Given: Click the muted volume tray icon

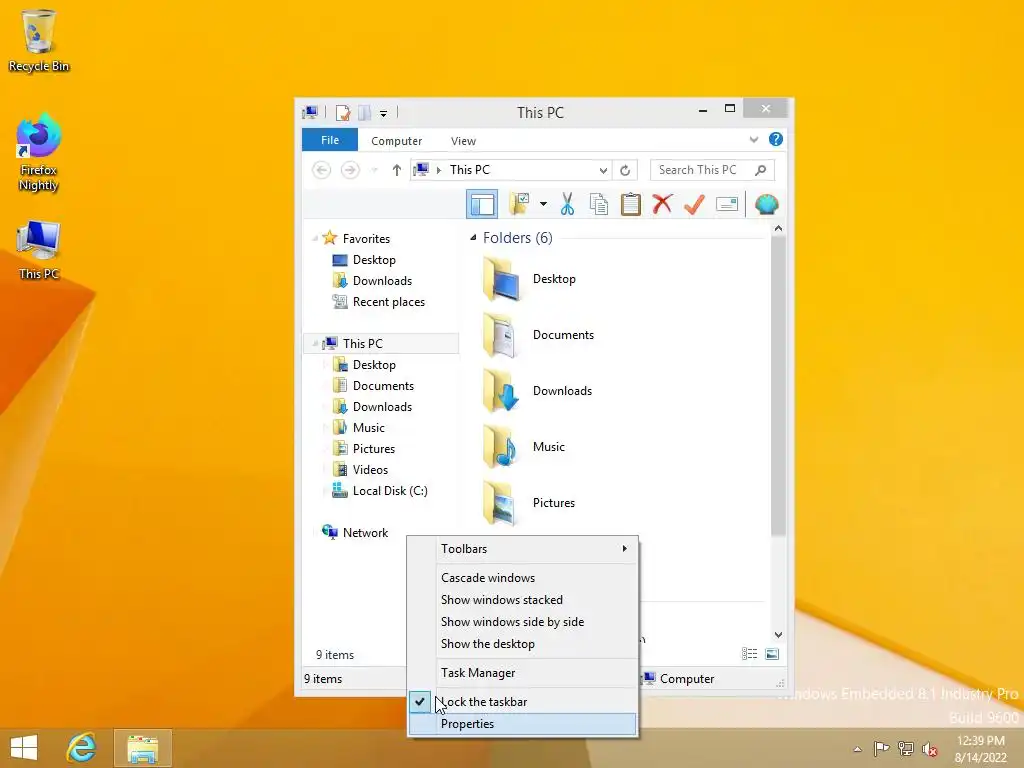Looking at the screenshot, I should (930, 749).
